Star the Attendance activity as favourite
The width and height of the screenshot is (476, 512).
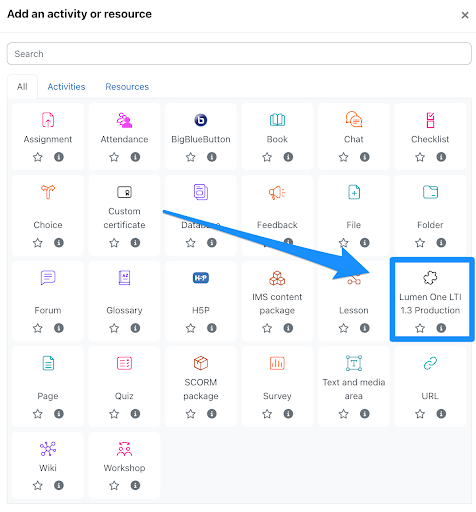[x=114, y=157]
